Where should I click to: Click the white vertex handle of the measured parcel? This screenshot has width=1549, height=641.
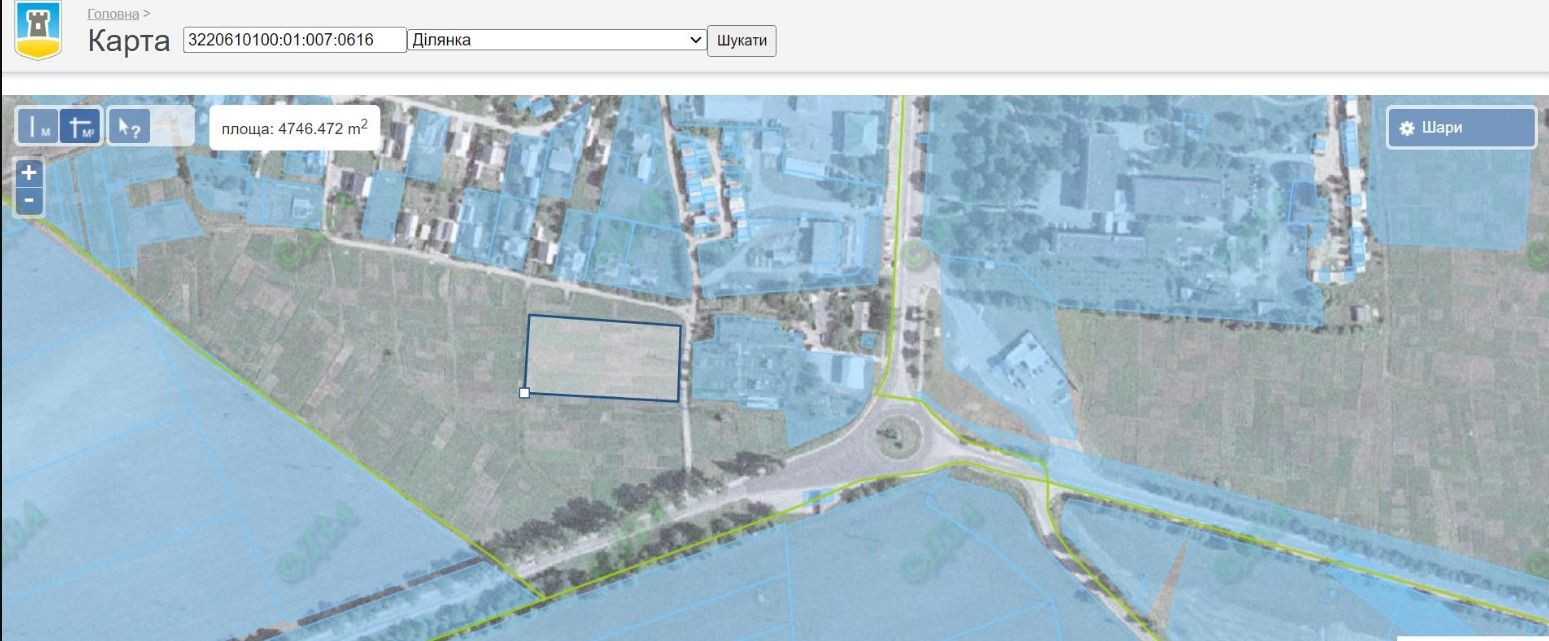(524, 393)
